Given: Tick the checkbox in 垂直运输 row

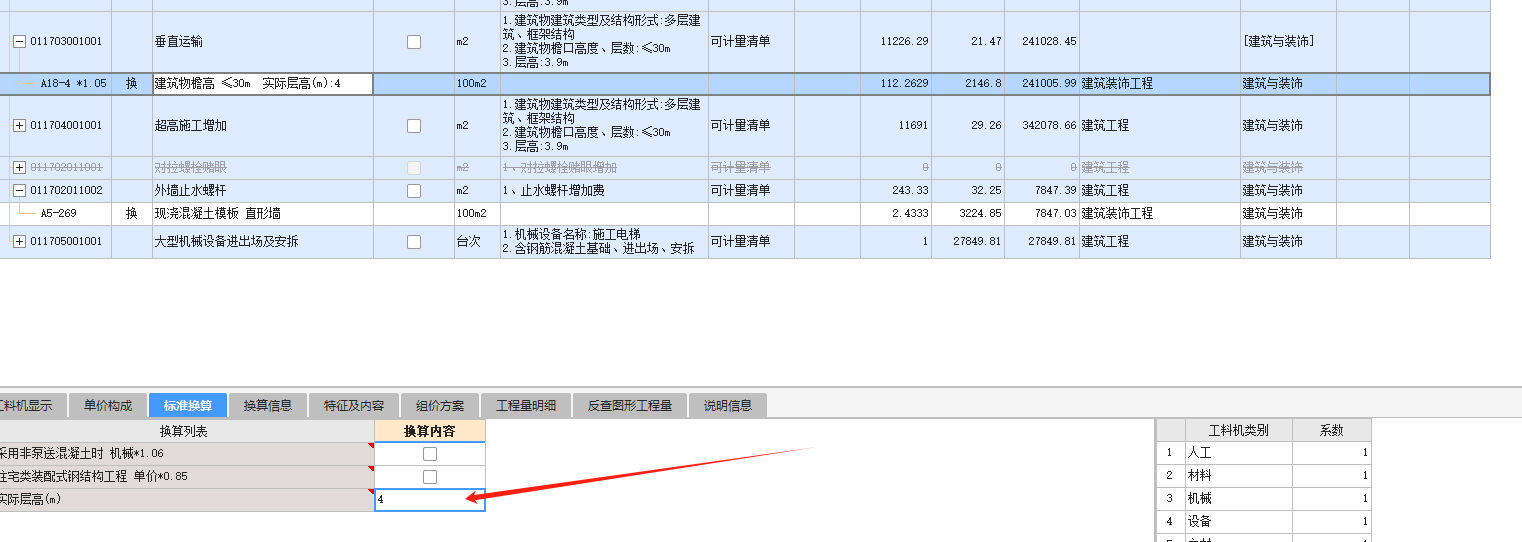Looking at the screenshot, I should click(414, 42).
